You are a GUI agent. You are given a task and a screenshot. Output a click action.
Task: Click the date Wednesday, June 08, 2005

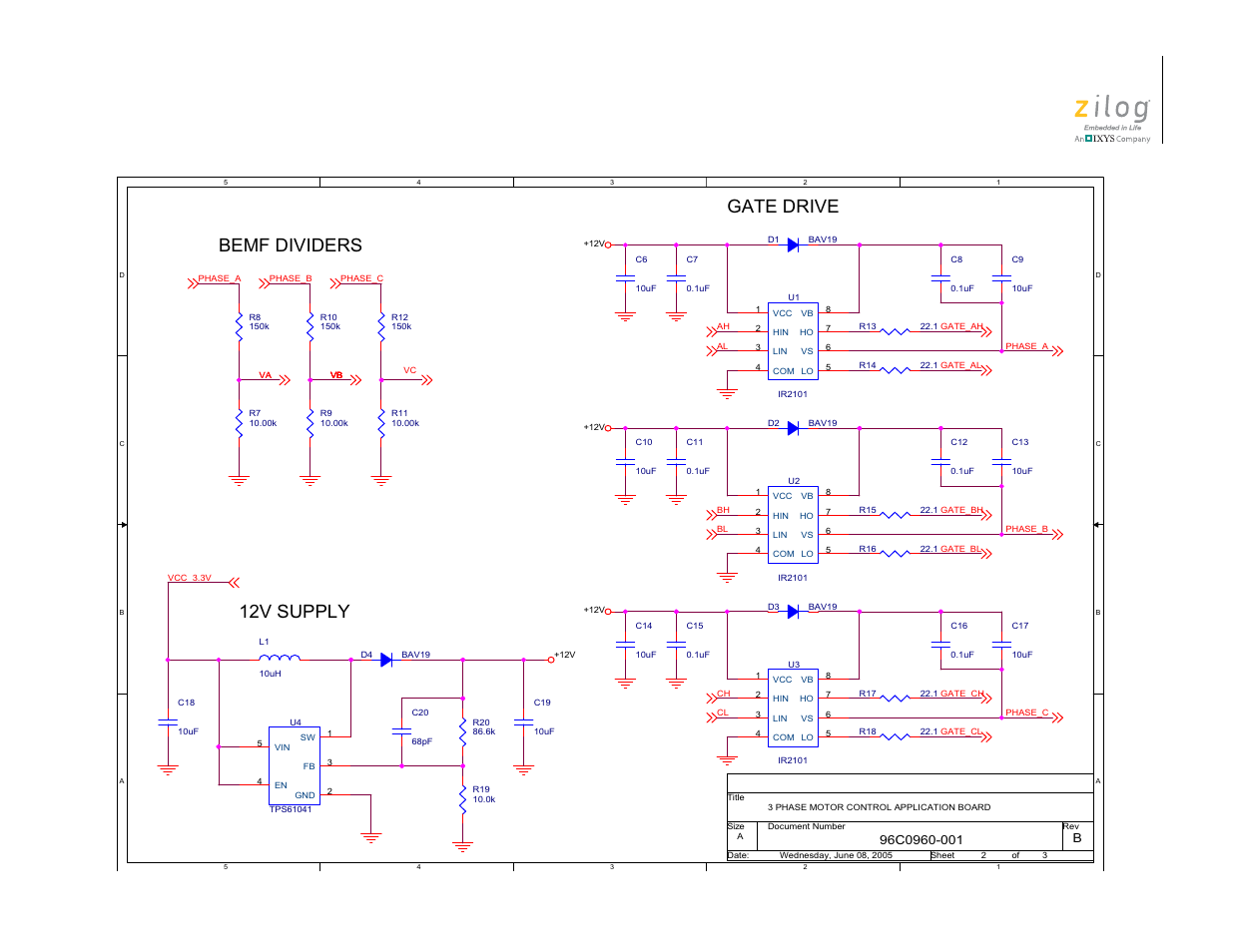click(836, 855)
